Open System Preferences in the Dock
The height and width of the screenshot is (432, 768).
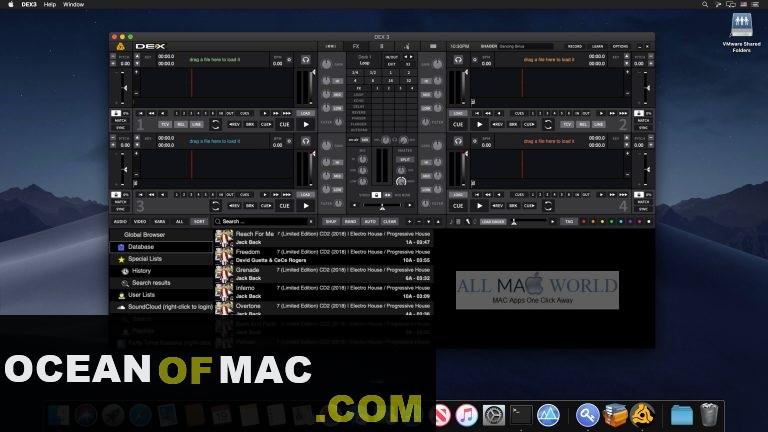click(x=494, y=415)
